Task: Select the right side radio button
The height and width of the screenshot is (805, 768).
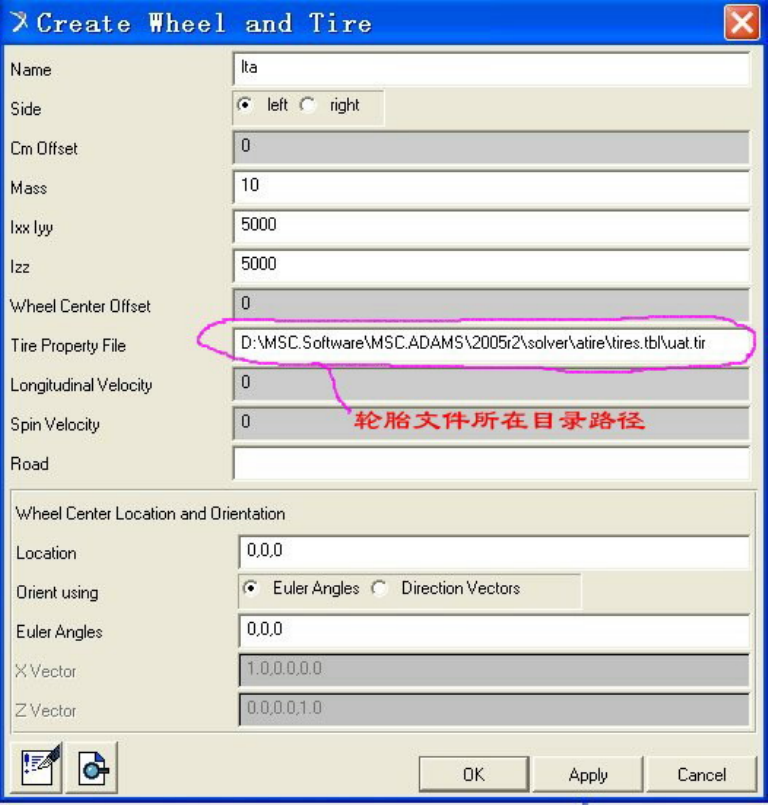Action: 308,105
